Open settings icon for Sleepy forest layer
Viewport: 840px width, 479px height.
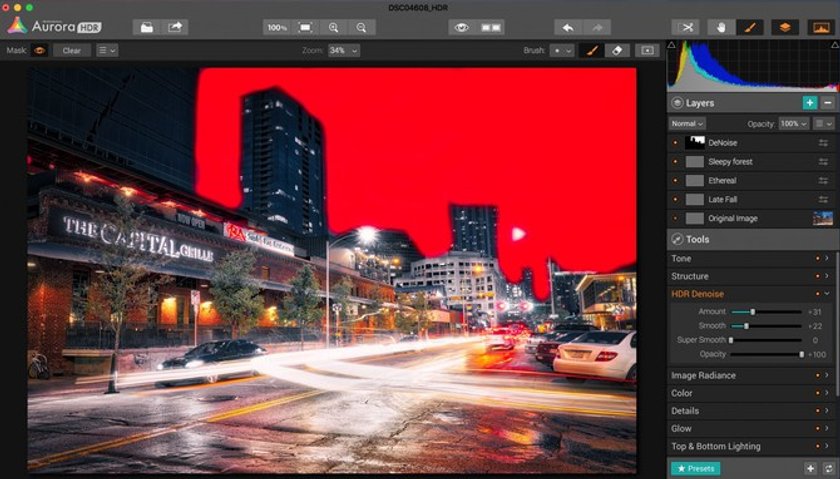823,162
